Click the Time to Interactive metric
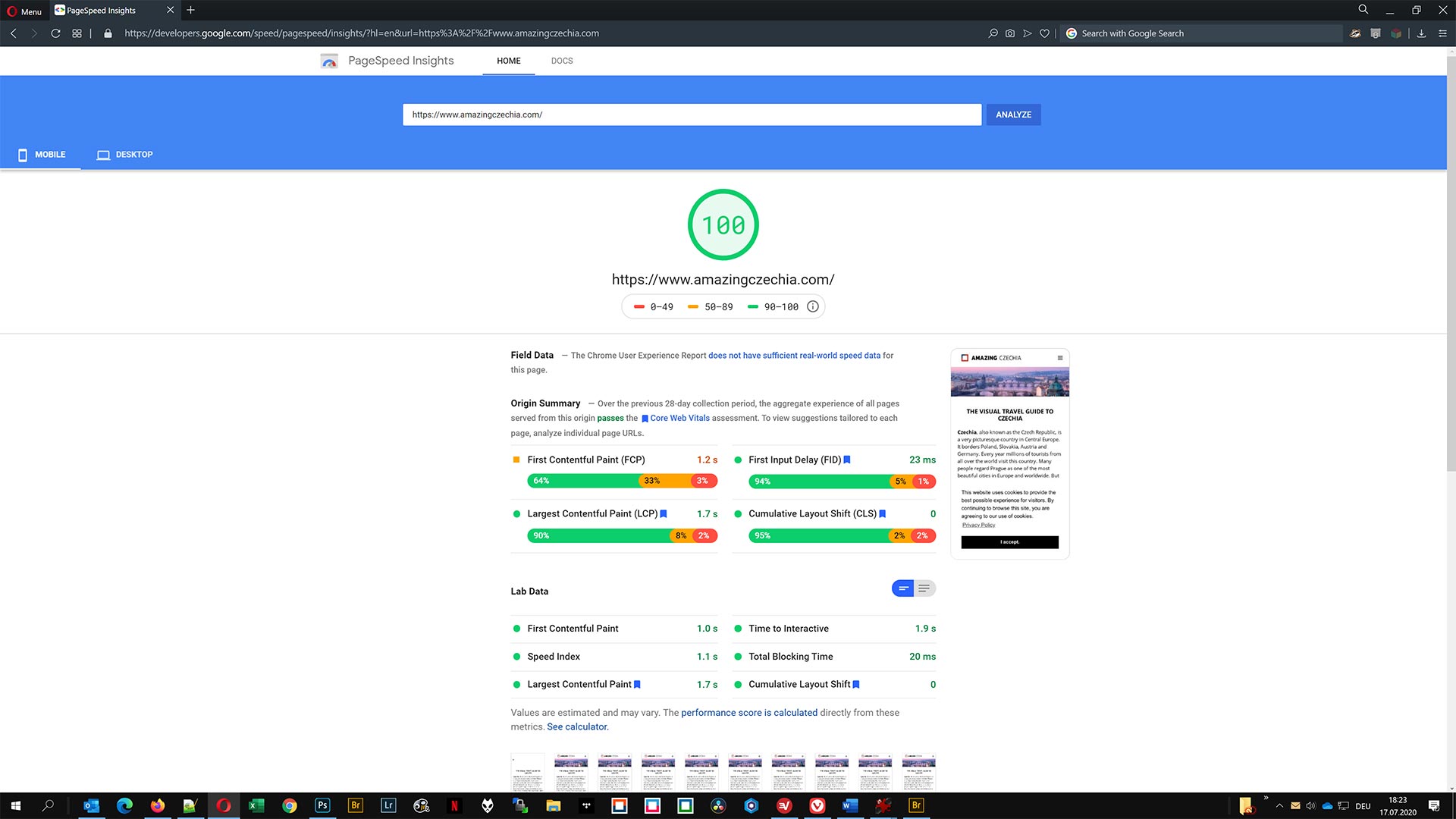The width and height of the screenshot is (1456, 819). (x=835, y=629)
